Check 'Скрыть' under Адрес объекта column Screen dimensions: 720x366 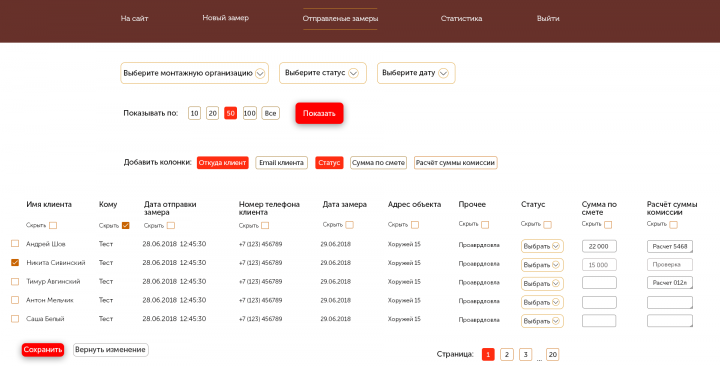415,225
